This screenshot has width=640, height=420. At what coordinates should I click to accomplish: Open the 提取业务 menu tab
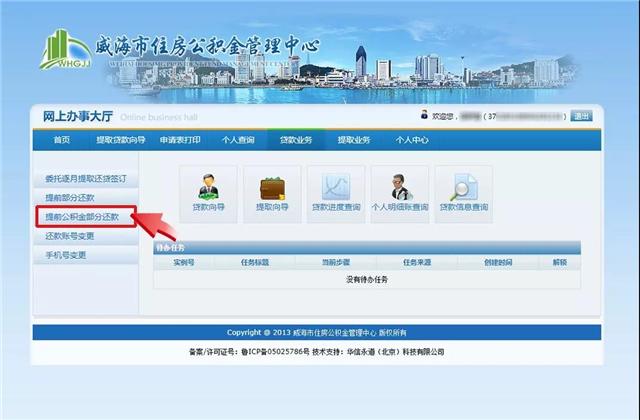(354, 140)
